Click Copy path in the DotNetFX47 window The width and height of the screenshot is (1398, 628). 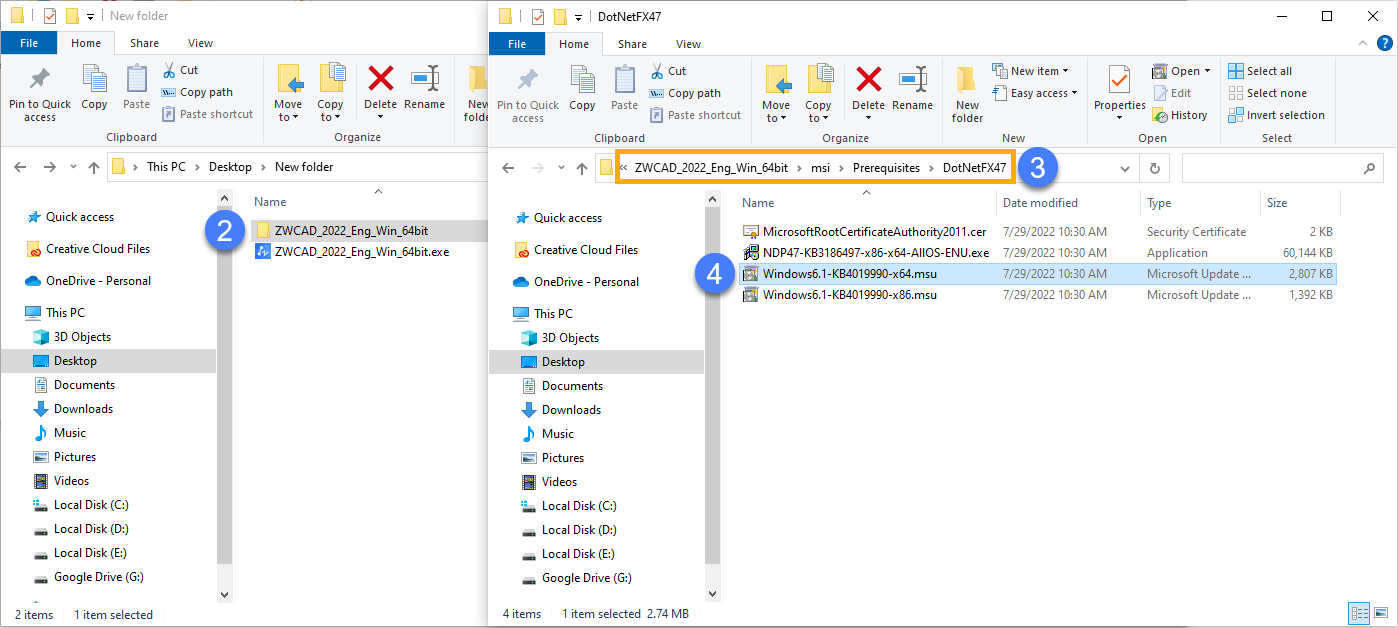click(685, 93)
